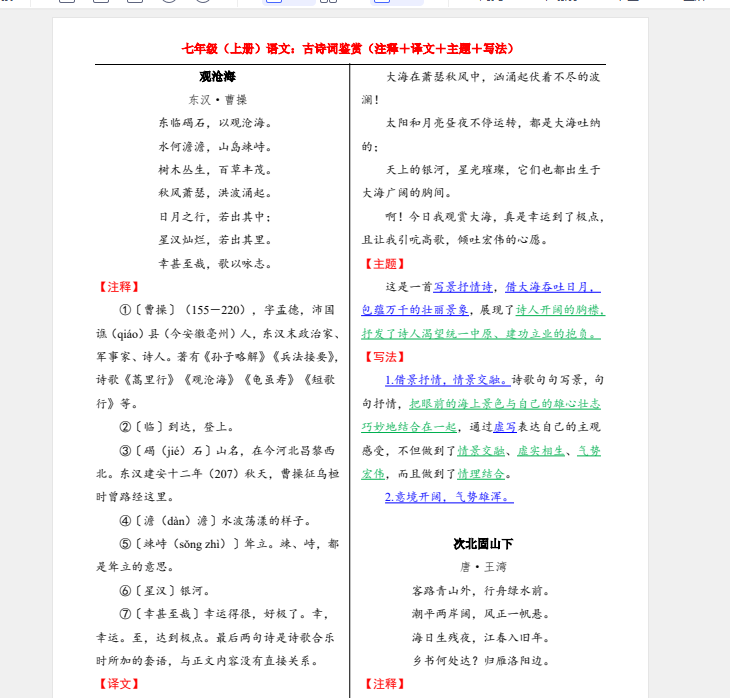Image resolution: width=730 pixels, height=698 pixels.
Task: Click the blue underlined word 虚写
Action: (x=505, y=427)
